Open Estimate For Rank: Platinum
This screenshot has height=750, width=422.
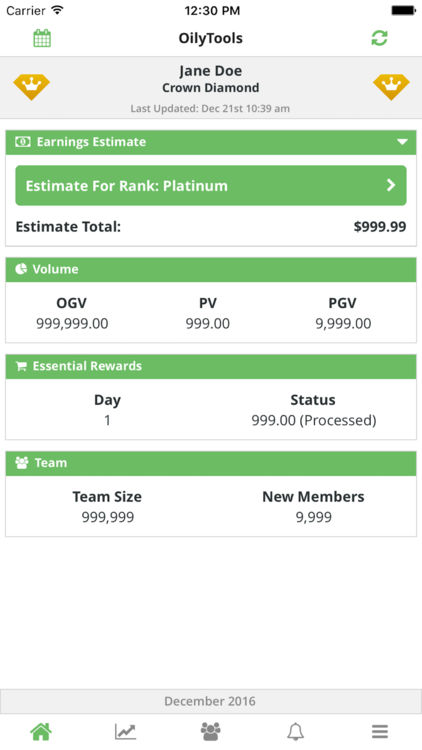pyautogui.click(x=211, y=186)
